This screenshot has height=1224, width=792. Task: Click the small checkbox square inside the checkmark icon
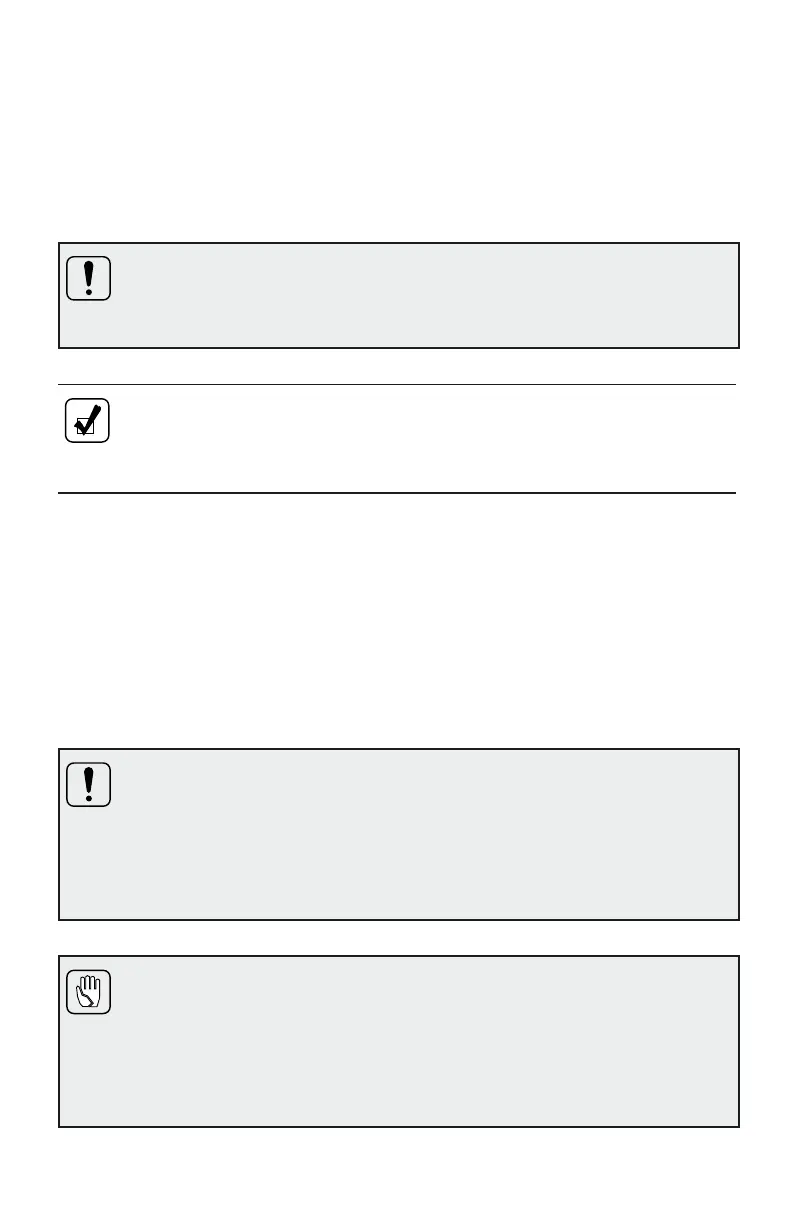85,427
